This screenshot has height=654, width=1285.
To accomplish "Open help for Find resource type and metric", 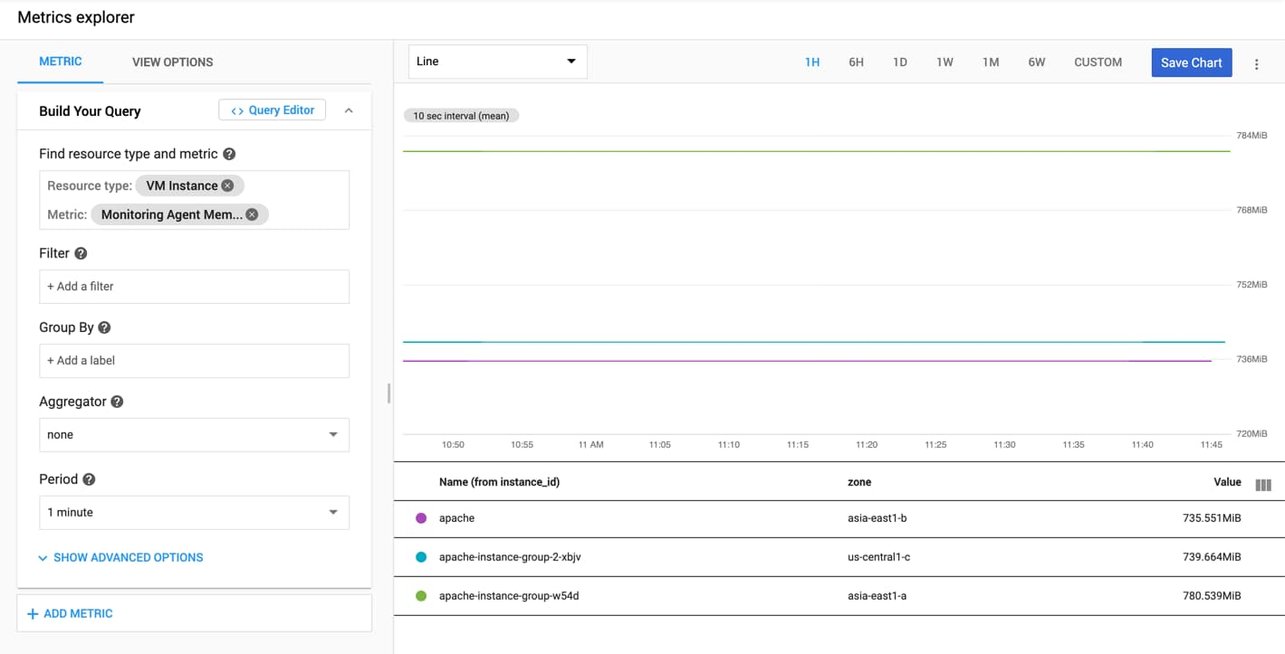I will (x=229, y=154).
